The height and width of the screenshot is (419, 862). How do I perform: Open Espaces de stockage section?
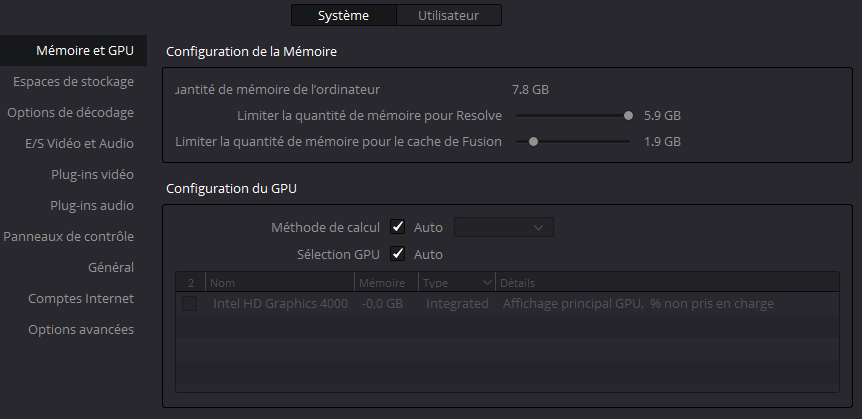pos(73,81)
